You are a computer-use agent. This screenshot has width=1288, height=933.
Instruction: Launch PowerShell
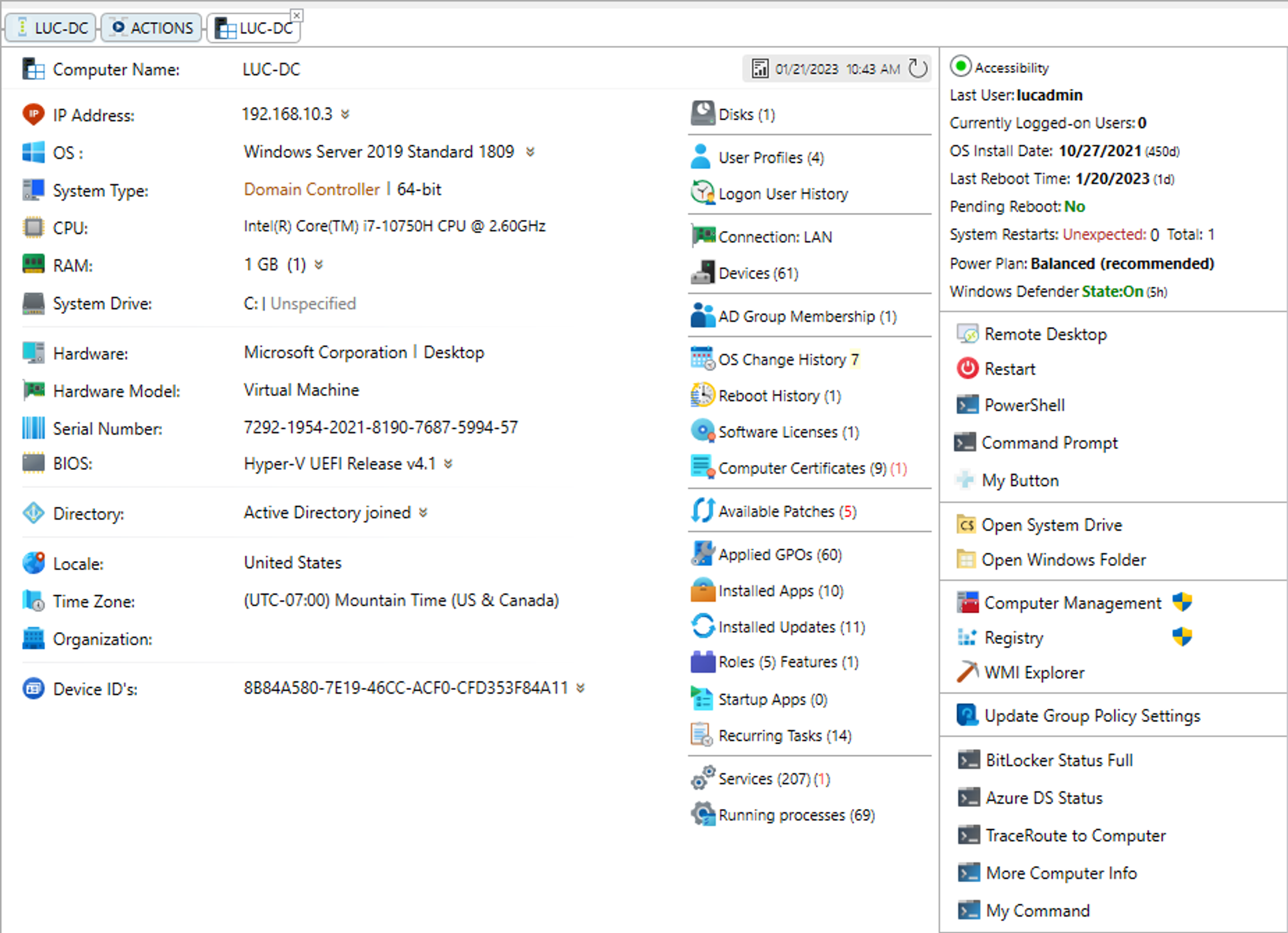1011,405
